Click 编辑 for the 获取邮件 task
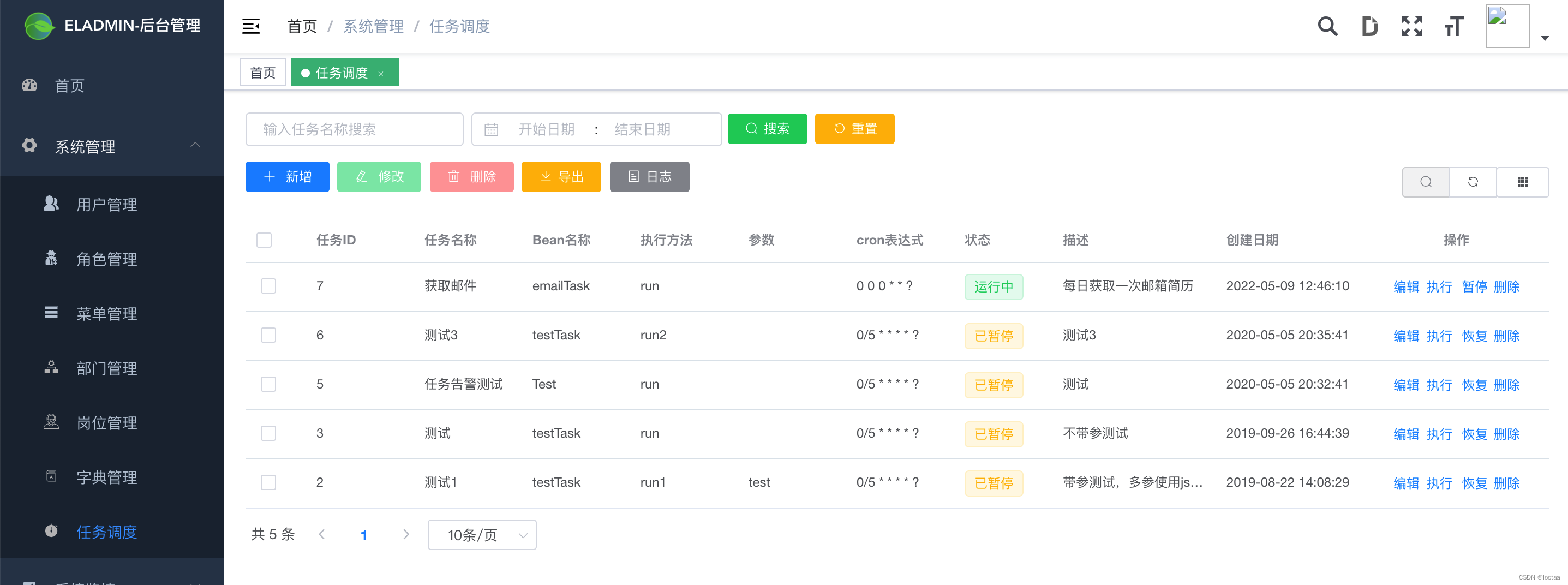1568x585 pixels. 1406,286
